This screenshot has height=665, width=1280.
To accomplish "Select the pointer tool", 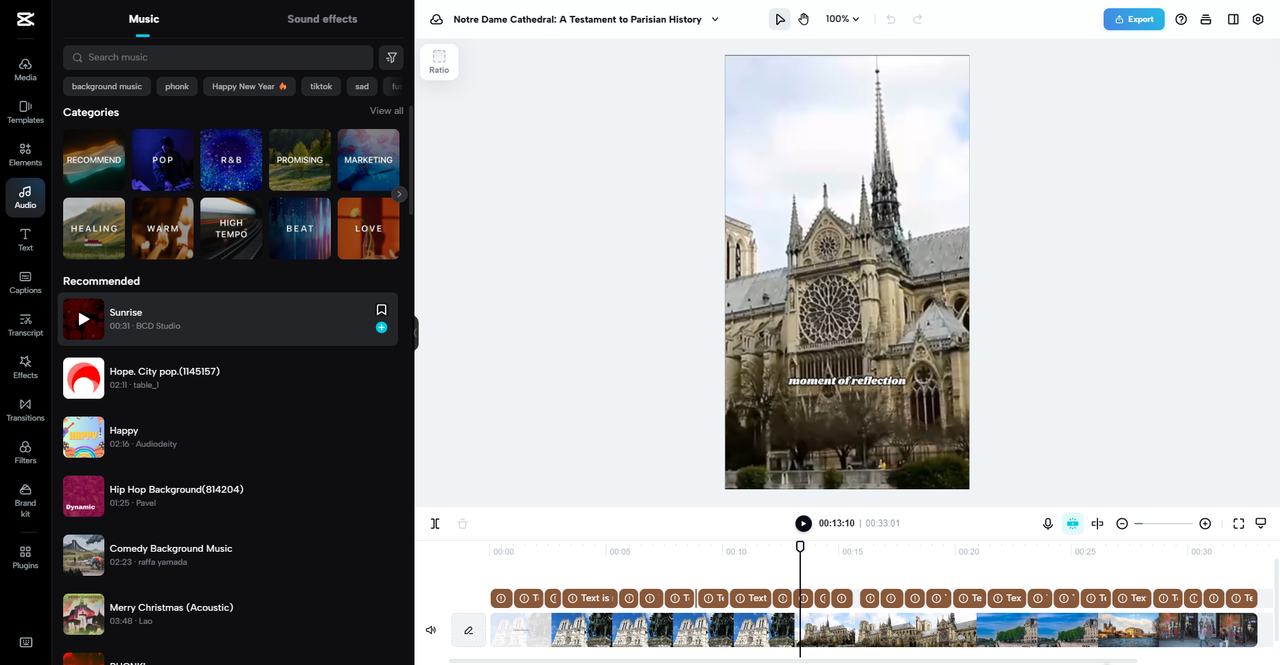I will [x=780, y=19].
